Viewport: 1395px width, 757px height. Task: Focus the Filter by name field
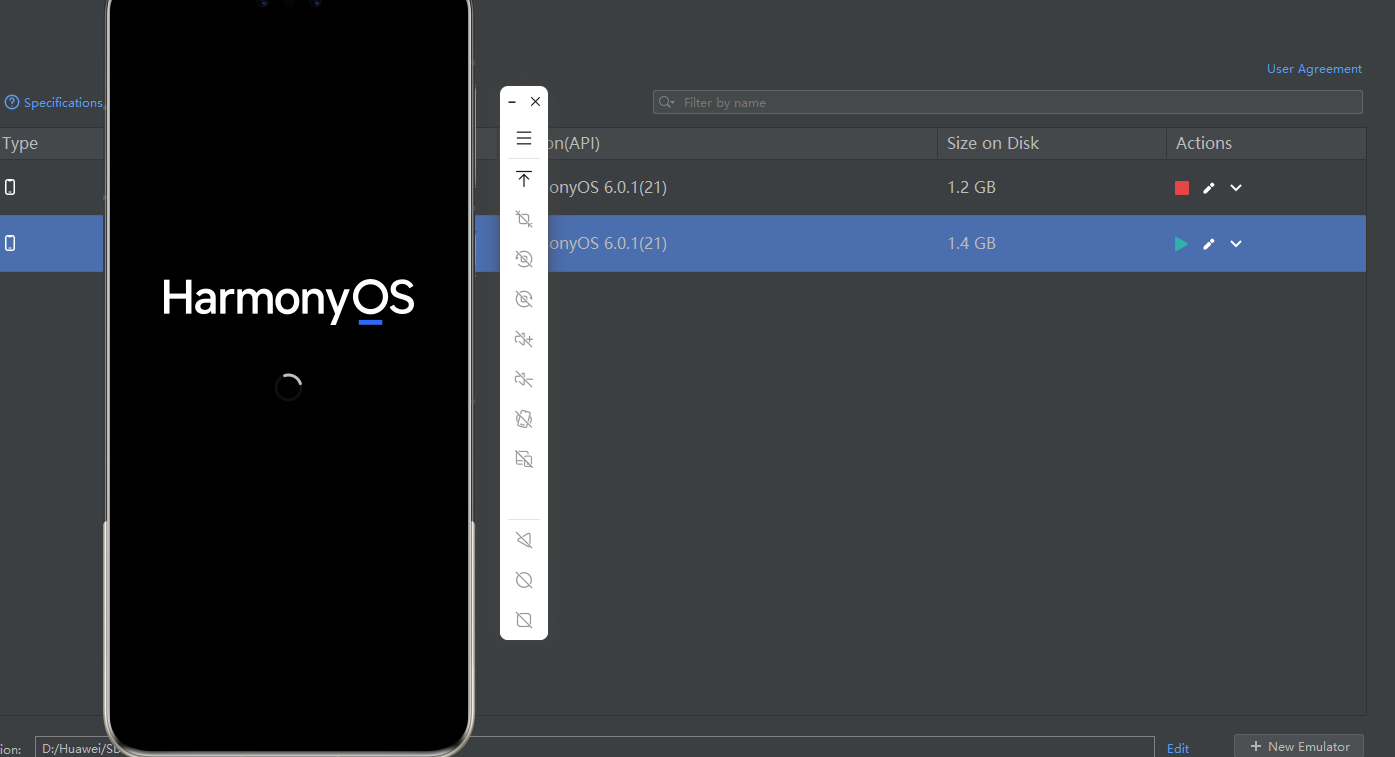(1007, 102)
